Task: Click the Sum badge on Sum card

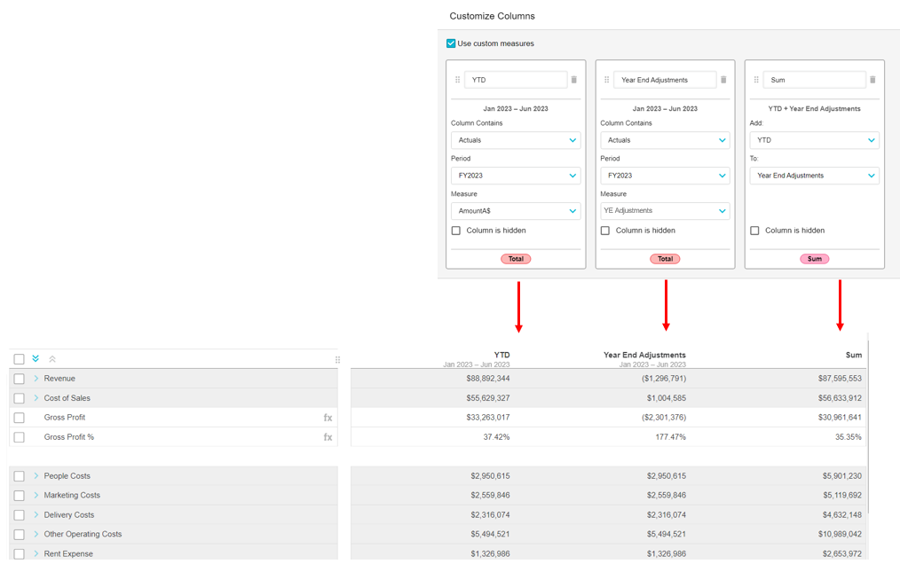Action: (814, 259)
